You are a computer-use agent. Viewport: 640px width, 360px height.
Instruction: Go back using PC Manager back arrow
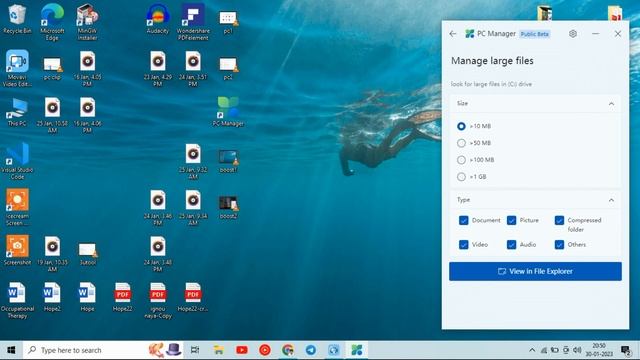(x=453, y=34)
